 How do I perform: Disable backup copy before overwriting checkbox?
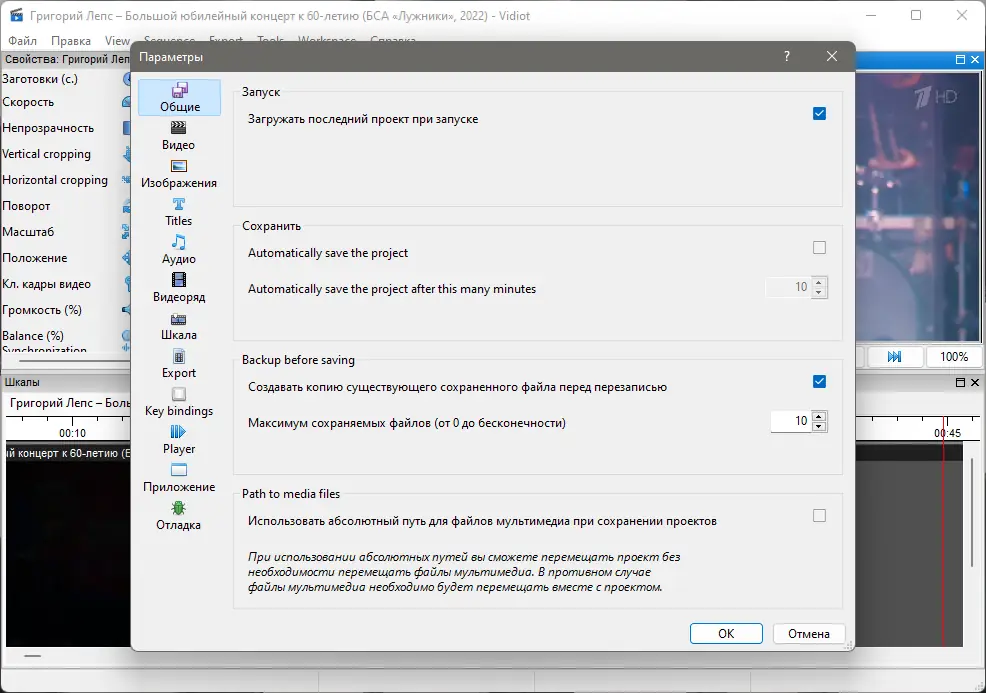pos(819,382)
